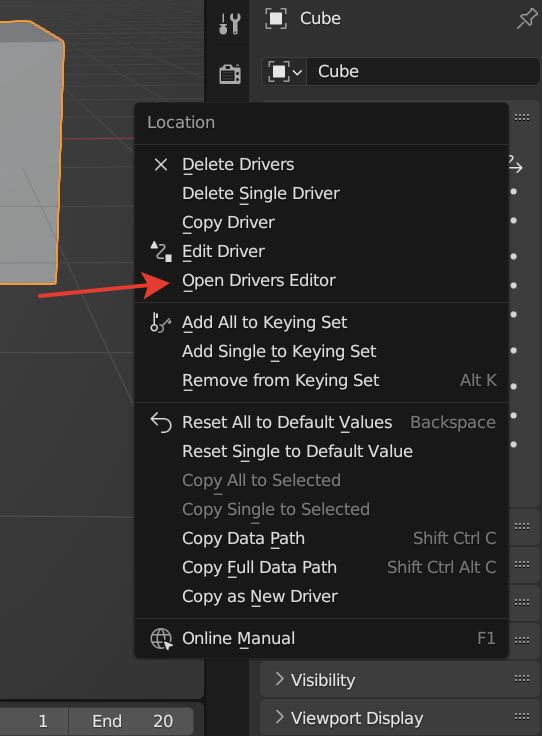Viewport: 542px width, 736px height.
Task: Click Add All to Keying Set icon
Action: tap(160, 322)
